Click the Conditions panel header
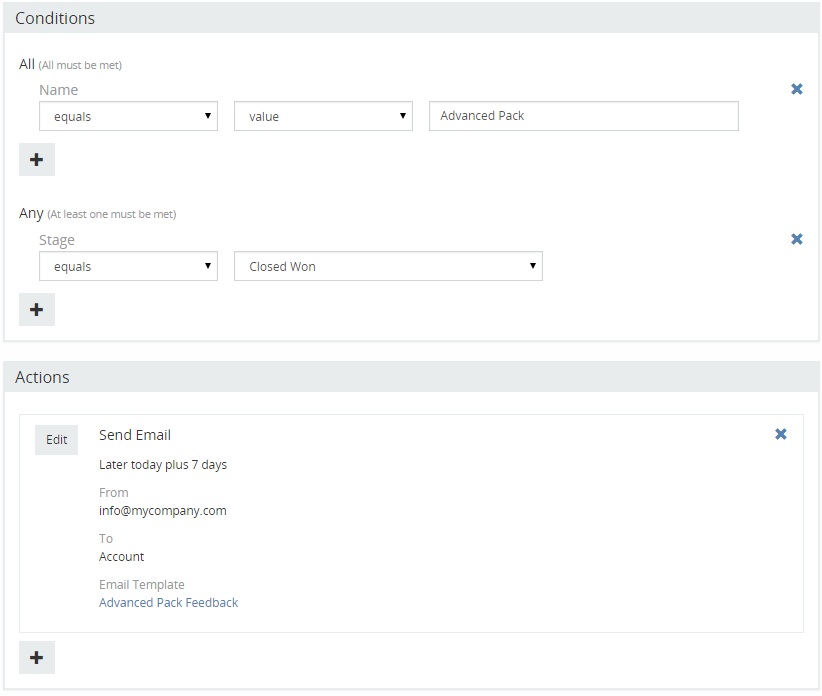The image size is (822, 696). click(x=411, y=18)
